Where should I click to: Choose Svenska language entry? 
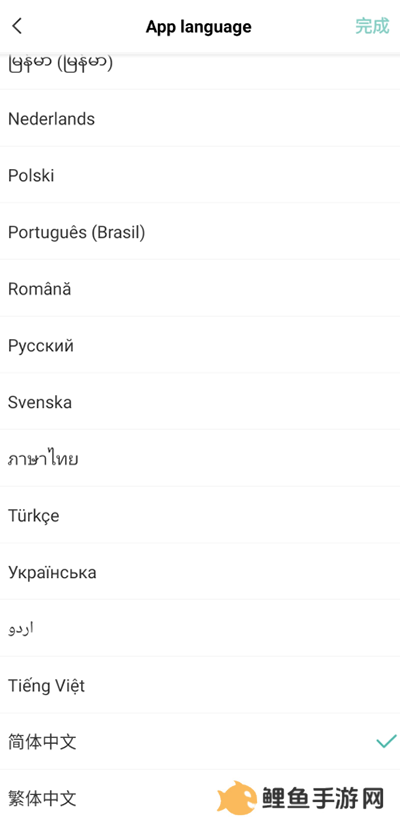(x=200, y=402)
